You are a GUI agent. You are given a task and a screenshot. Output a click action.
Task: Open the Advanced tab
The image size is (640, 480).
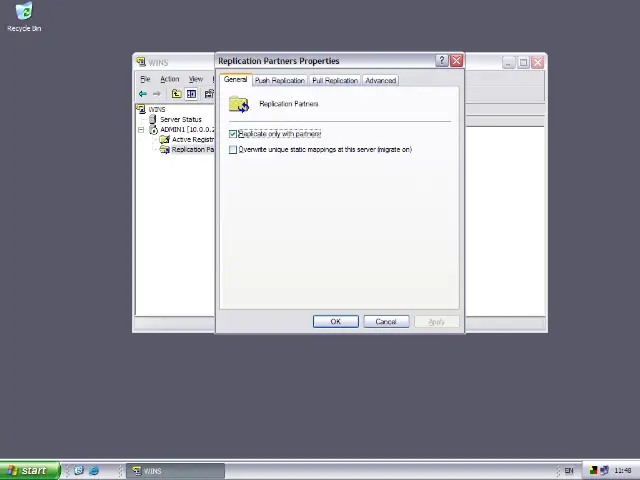coord(380,80)
